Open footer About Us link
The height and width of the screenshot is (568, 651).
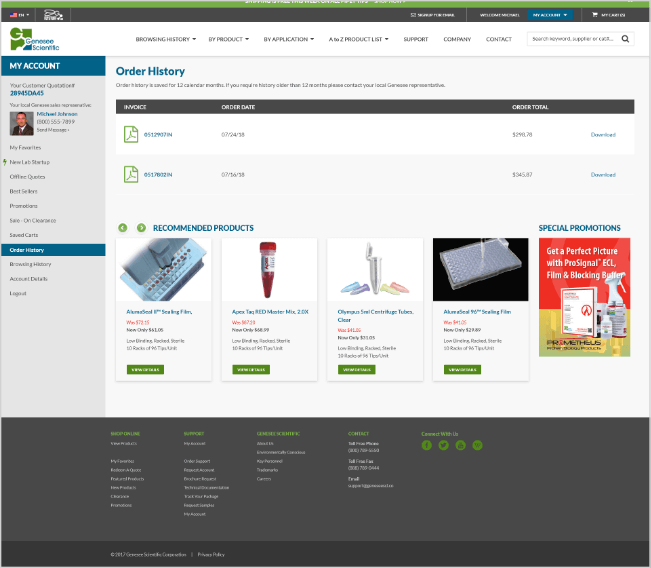click(265, 443)
